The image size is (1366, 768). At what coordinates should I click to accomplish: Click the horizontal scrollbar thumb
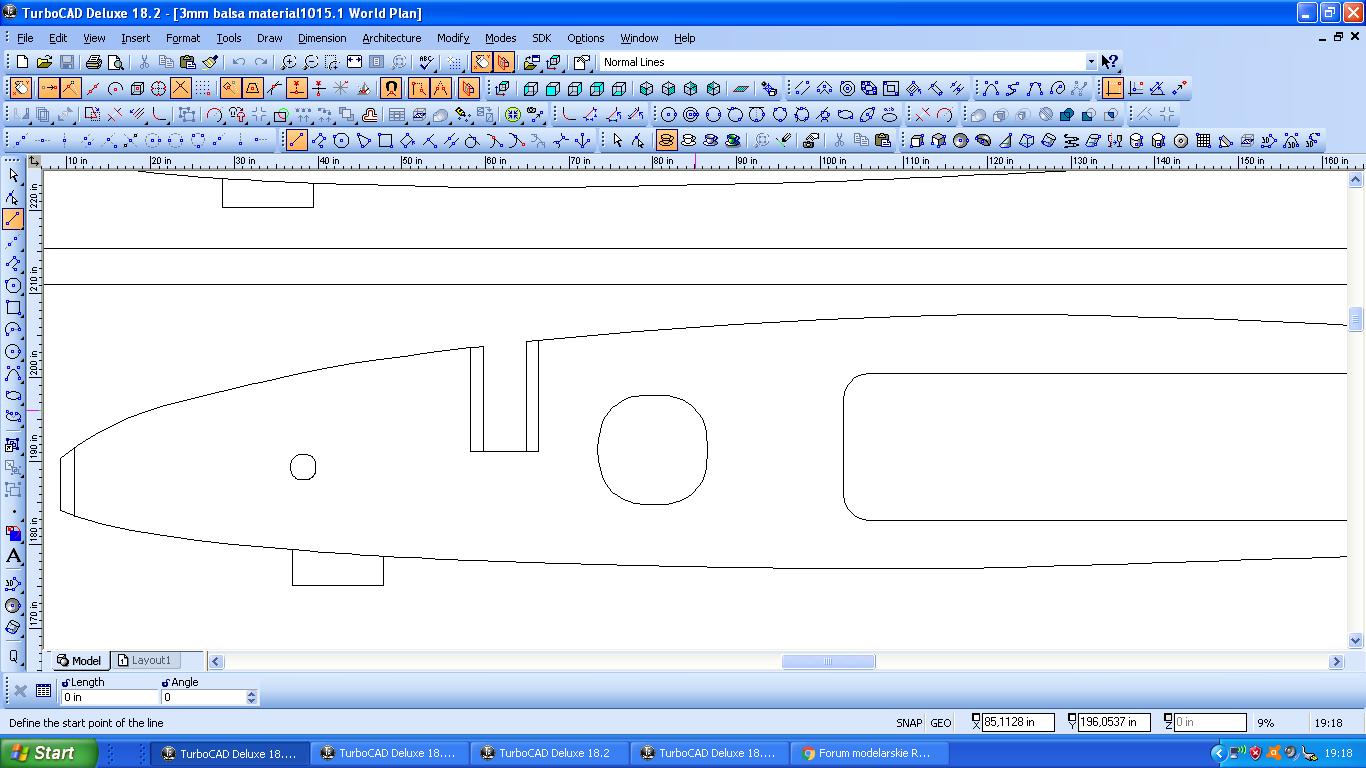[x=828, y=661]
